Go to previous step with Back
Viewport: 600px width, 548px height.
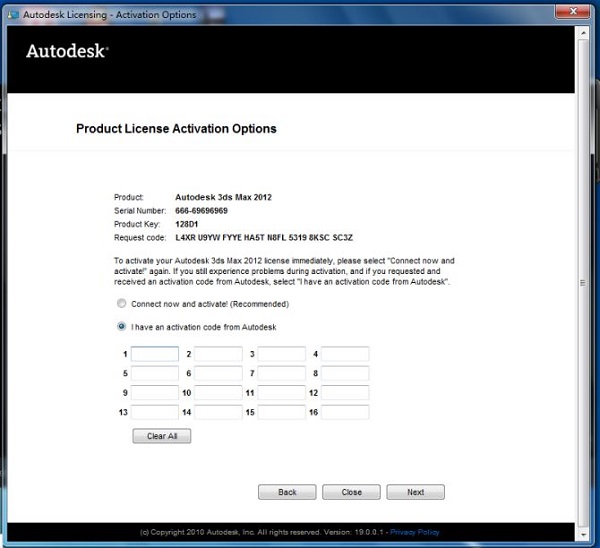[287, 492]
